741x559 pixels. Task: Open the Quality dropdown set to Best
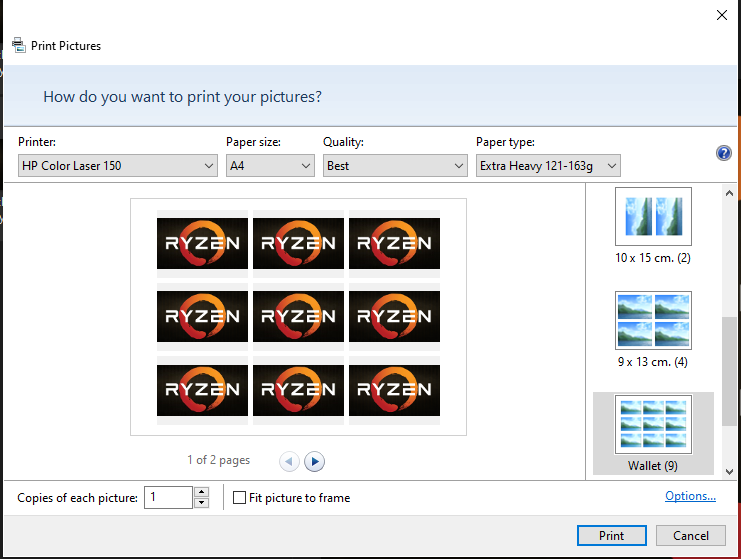coord(395,166)
